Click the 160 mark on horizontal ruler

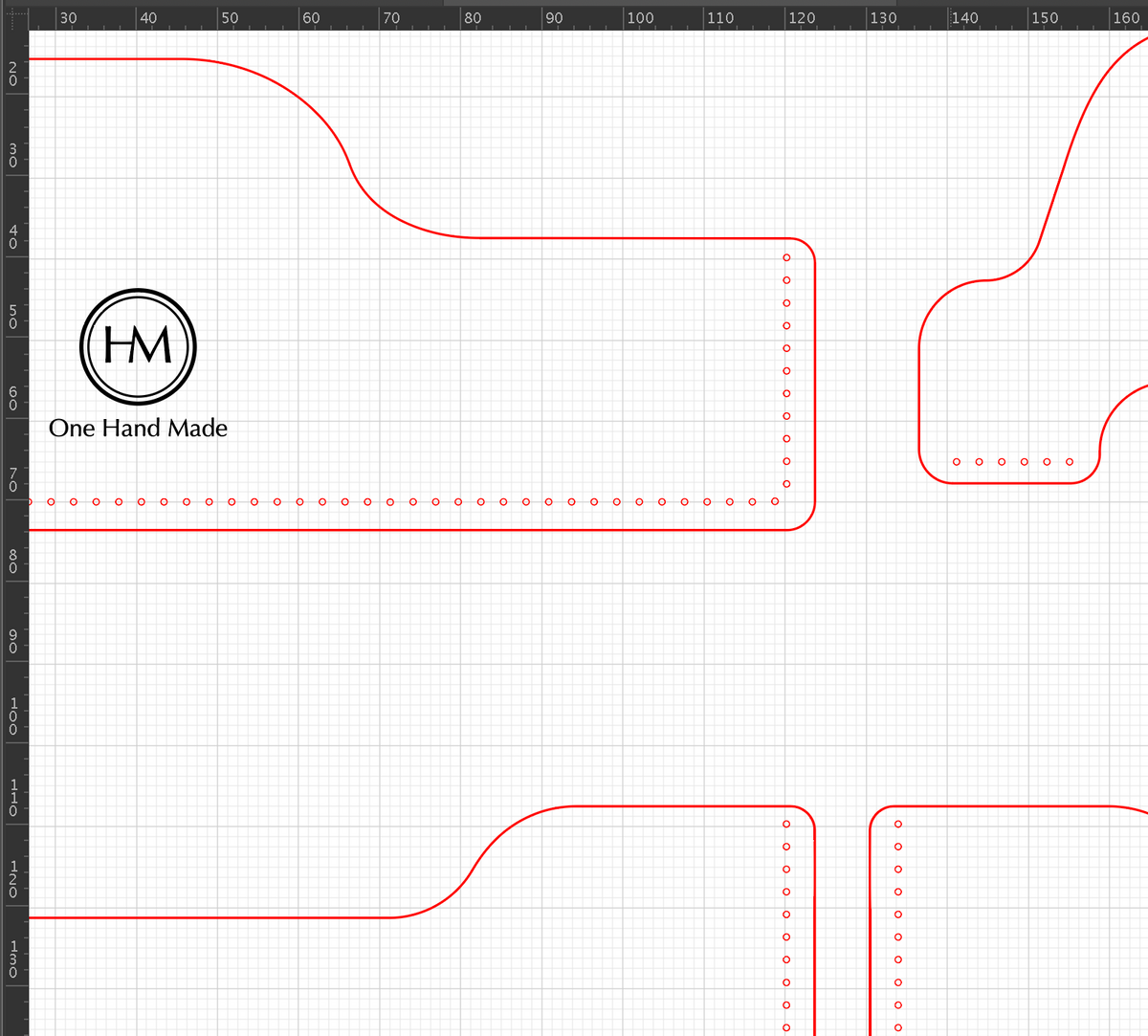pos(1126,18)
